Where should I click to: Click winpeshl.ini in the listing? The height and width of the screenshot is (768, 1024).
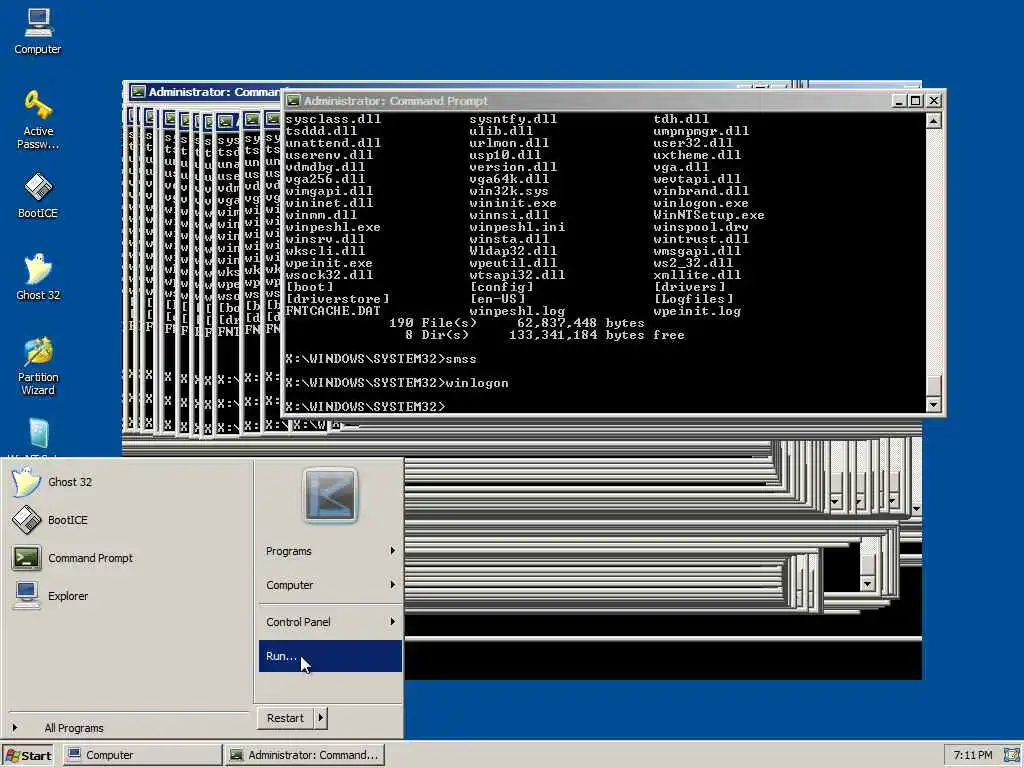click(x=517, y=227)
